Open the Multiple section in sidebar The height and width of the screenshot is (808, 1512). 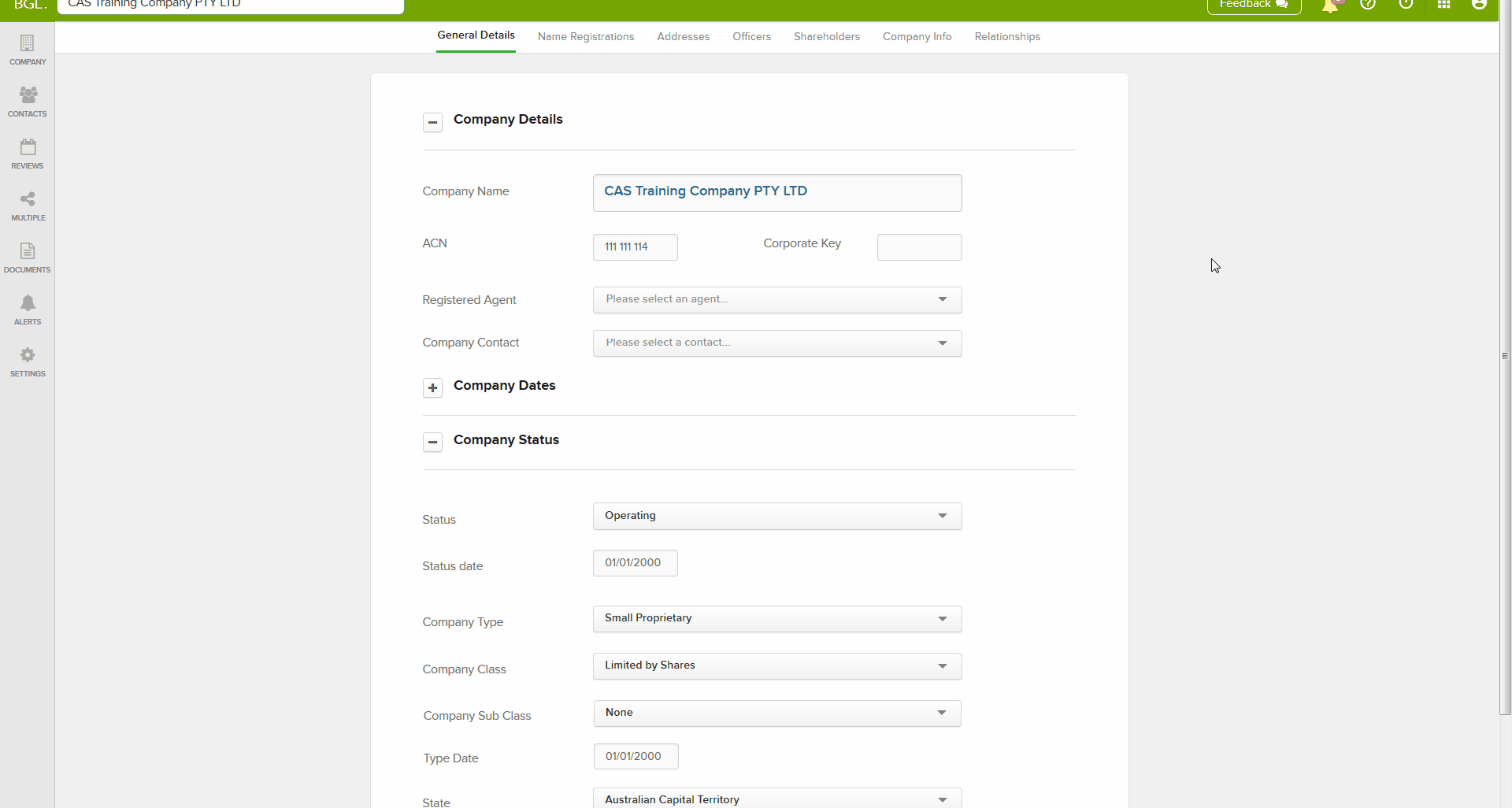point(28,206)
